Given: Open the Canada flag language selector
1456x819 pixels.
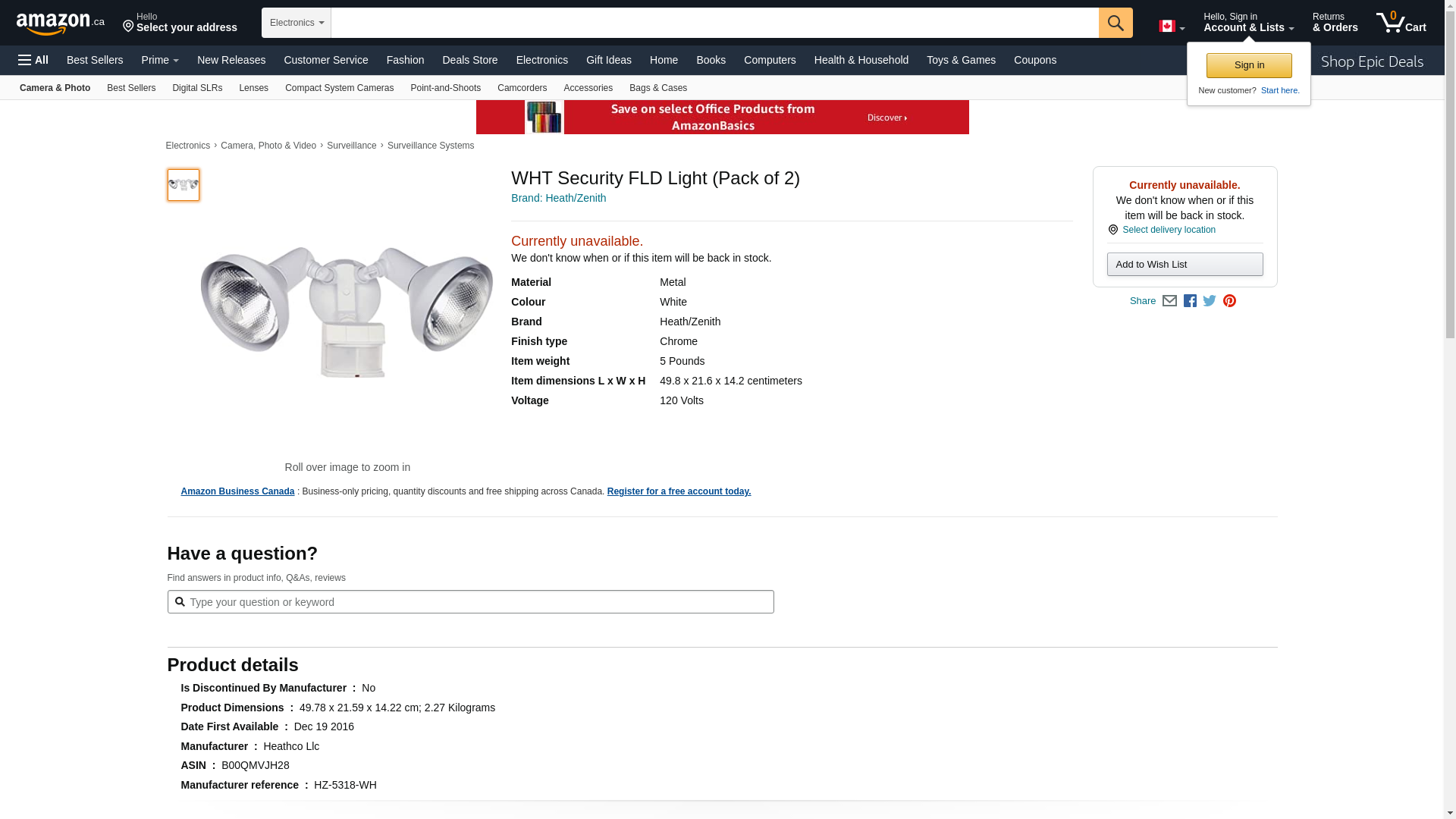Looking at the screenshot, I should click(1171, 27).
